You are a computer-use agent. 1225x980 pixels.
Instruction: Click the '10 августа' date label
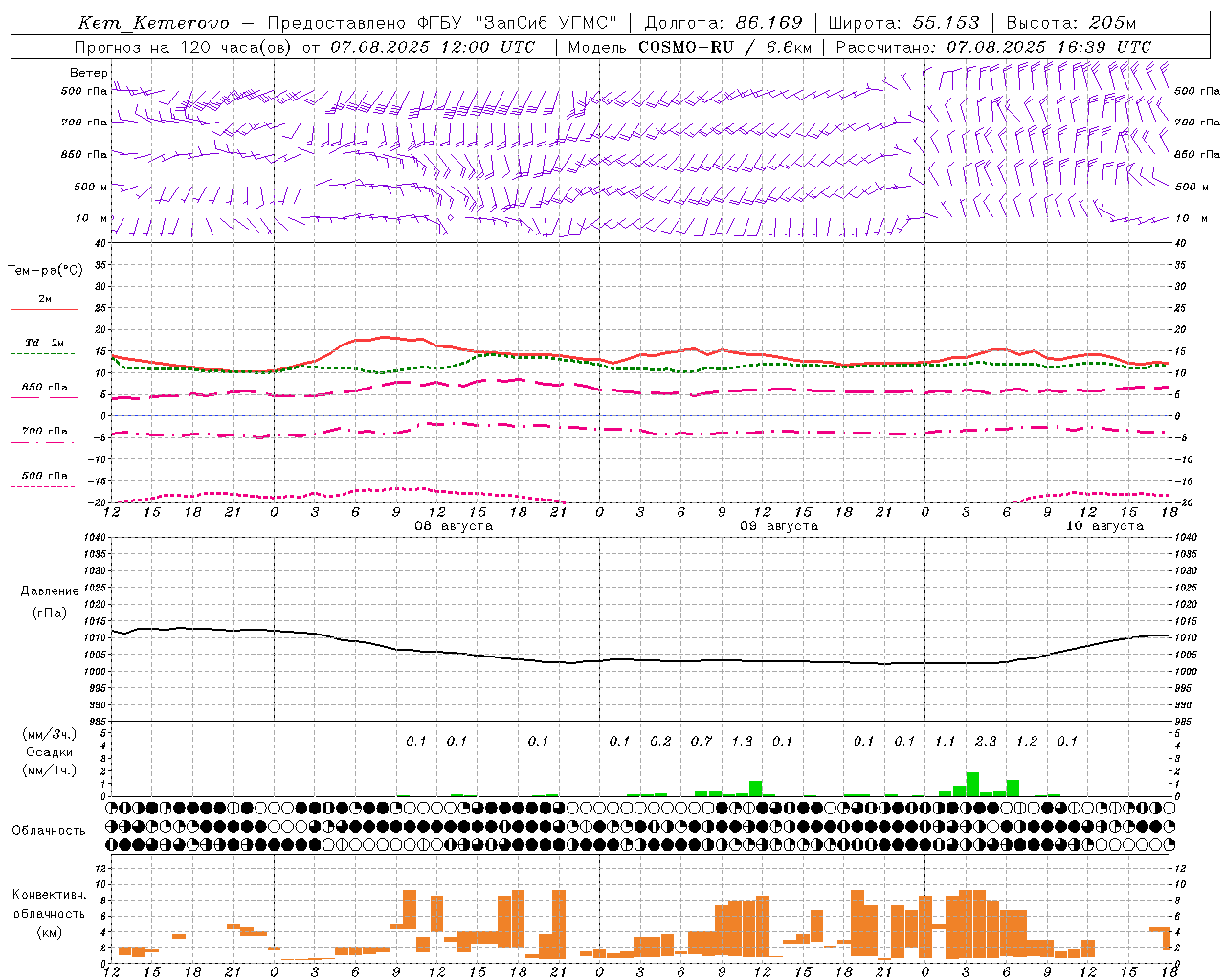click(x=1104, y=526)
